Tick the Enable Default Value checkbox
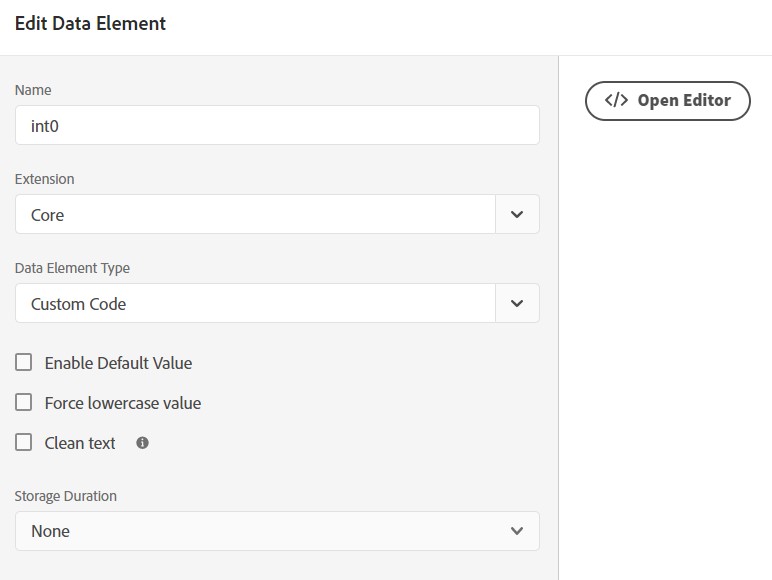772x580 pixels. 24,363
